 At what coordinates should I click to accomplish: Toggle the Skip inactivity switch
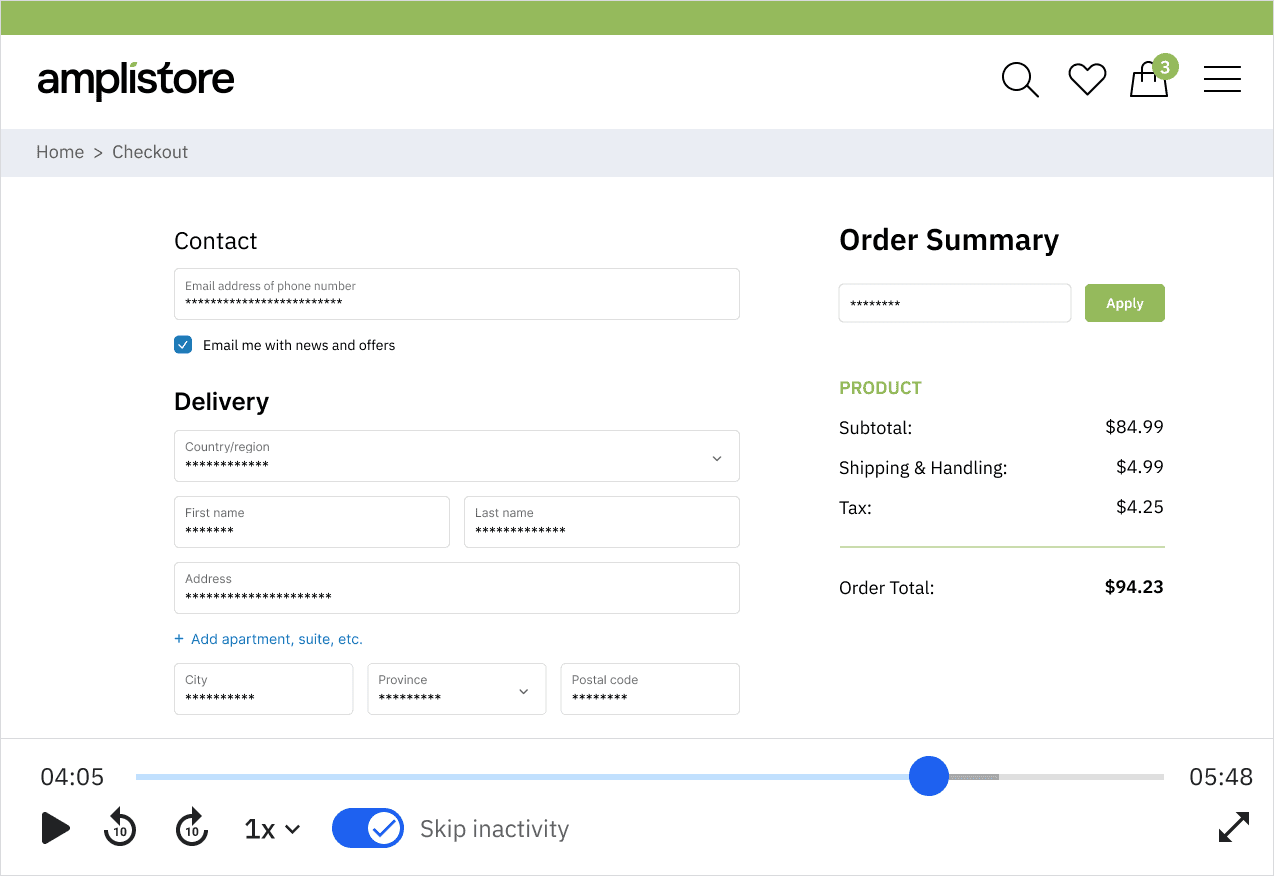coord(368,828)
